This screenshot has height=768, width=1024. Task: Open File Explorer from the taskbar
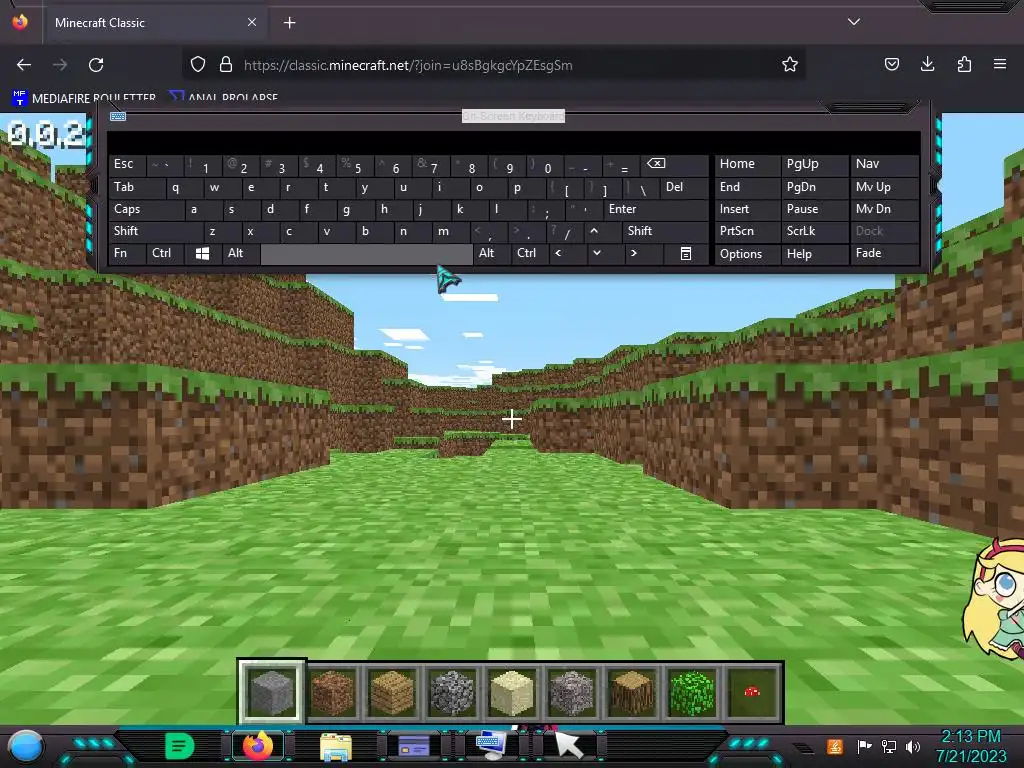point(336,747)
